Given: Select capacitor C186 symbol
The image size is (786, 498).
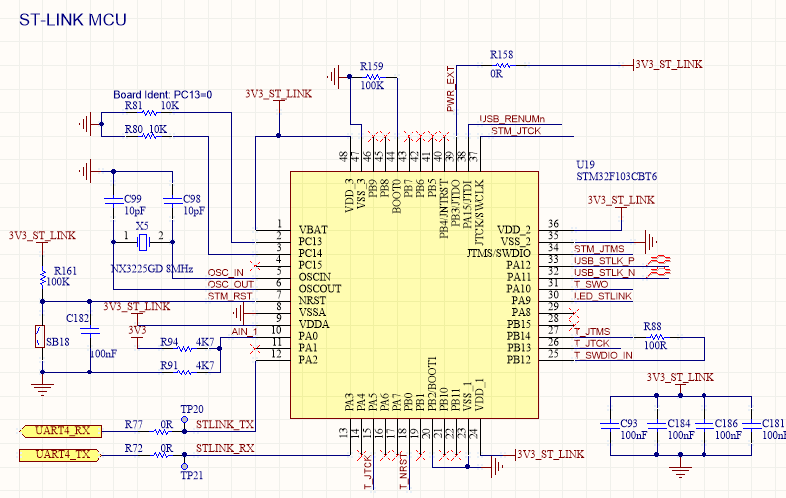Looking at the screenshot, I should 704,425.
